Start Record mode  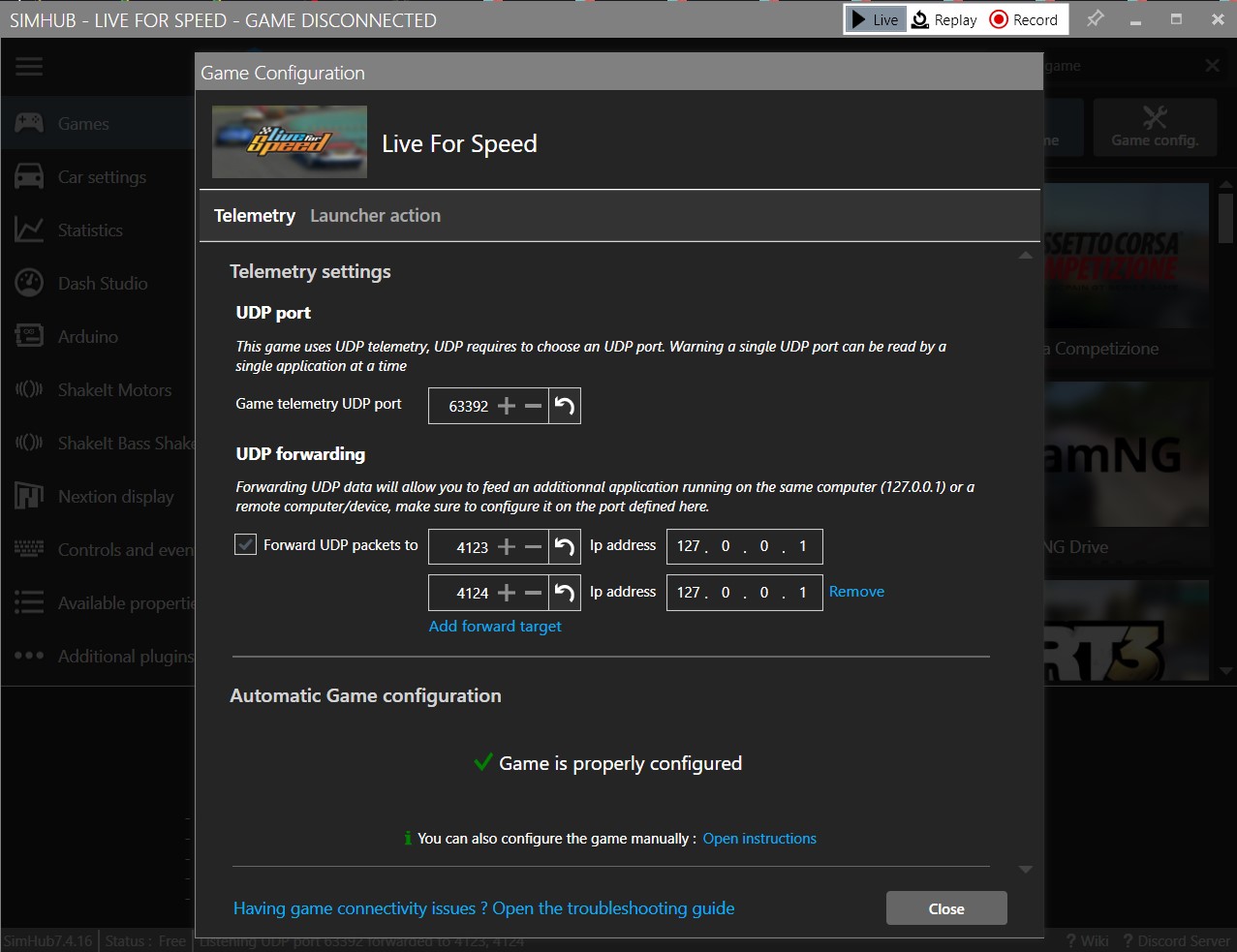pos(1024,19)
